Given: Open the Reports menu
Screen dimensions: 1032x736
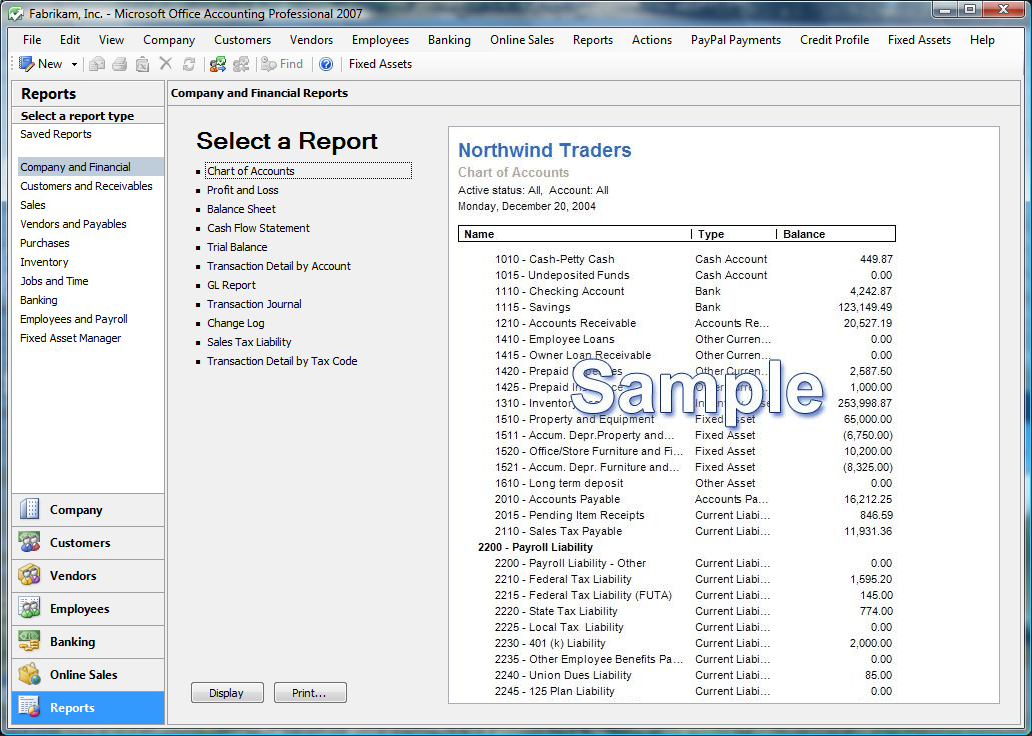Looking at the screenshot, I should 592,39.
